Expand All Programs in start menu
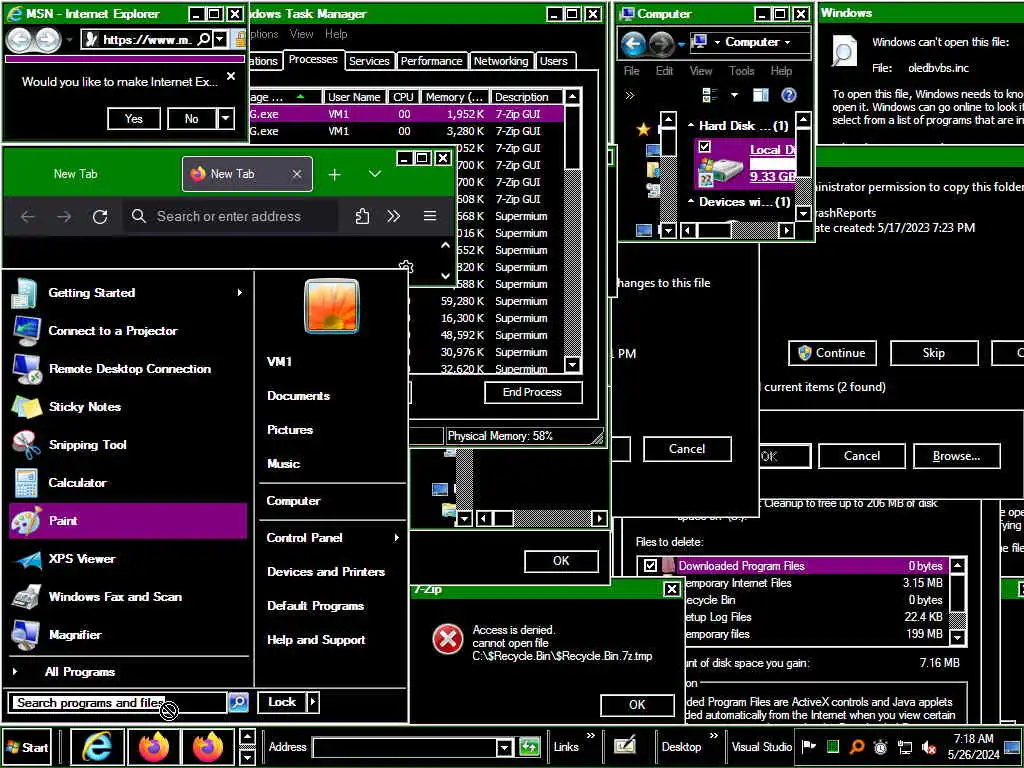Viewport: 1024px width, 768px height. tap(80, 671)
